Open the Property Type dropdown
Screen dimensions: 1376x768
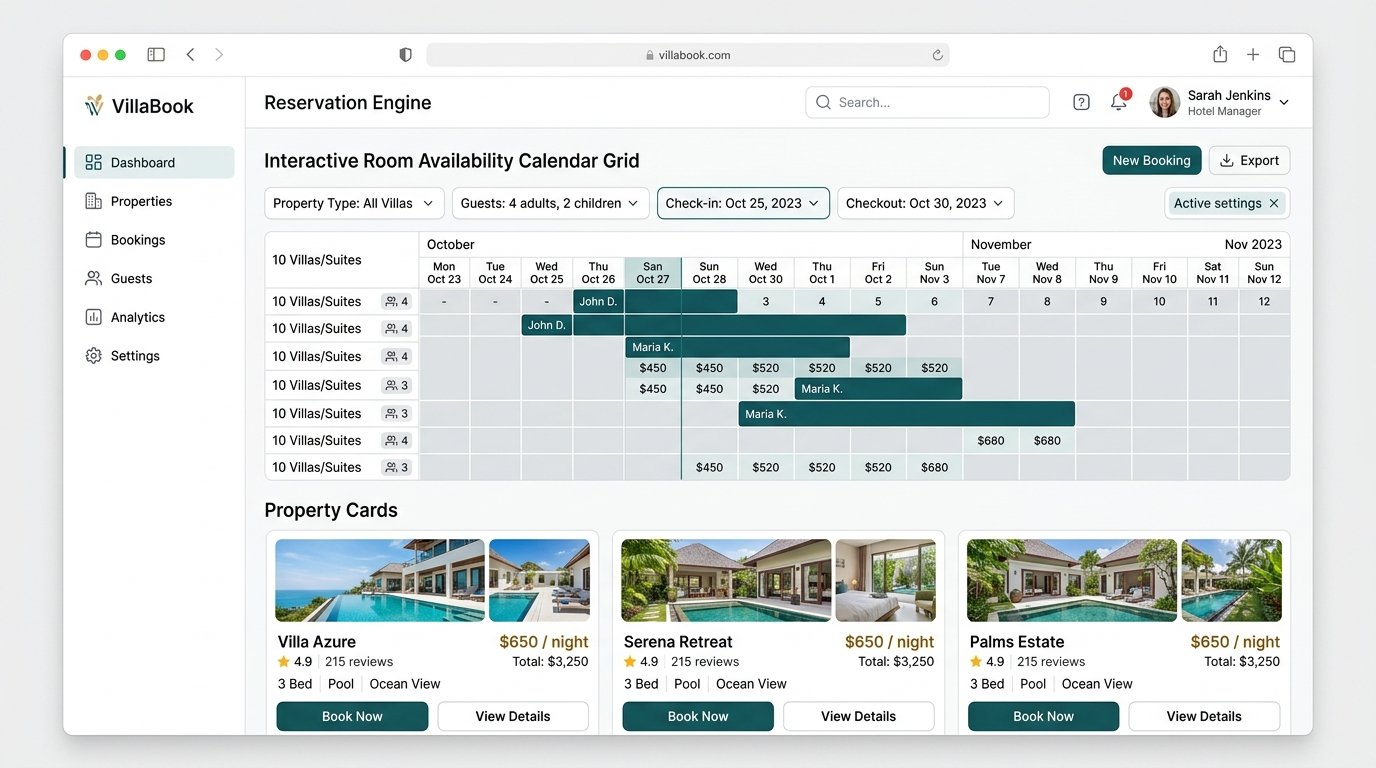click(x=354, y=203)
